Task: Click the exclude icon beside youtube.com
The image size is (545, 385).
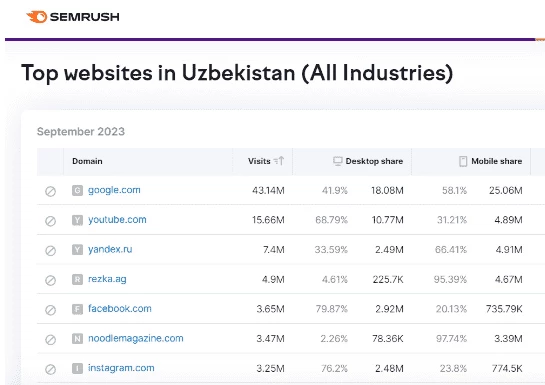Action: coord(50,221)
